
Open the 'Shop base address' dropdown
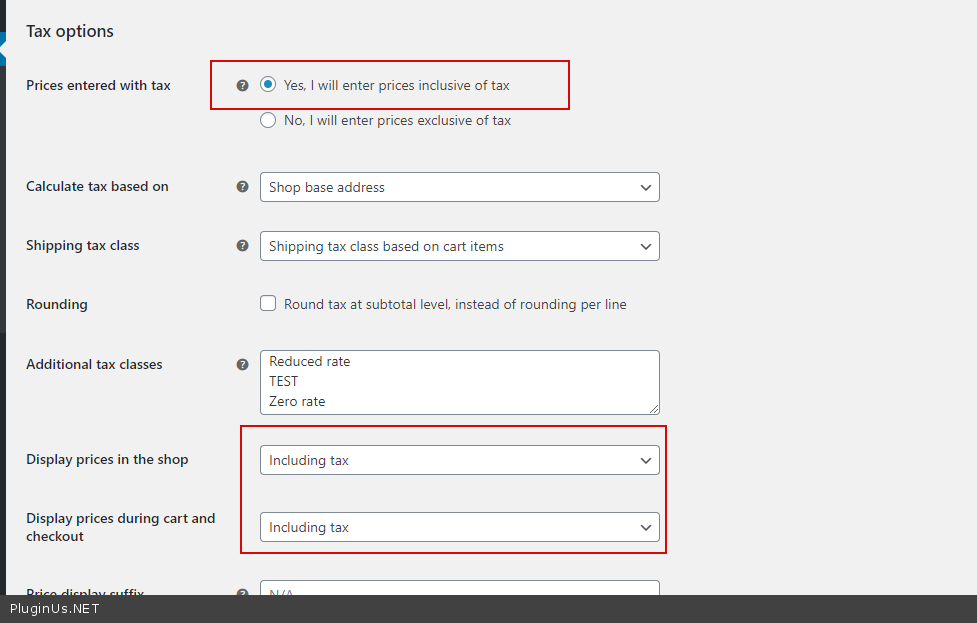click(459, 187)
